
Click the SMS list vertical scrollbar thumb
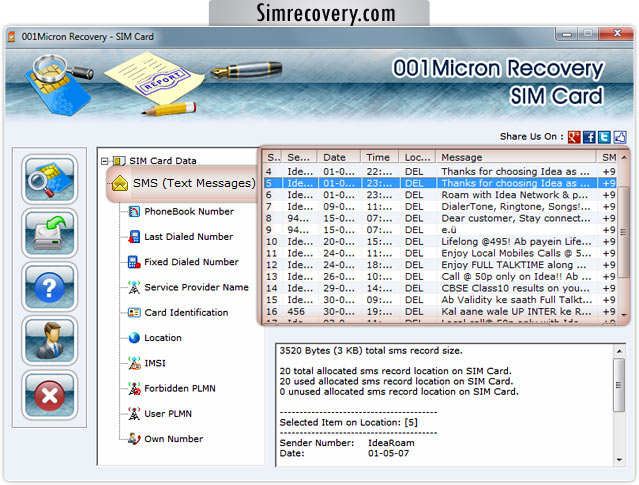pyautogui.click(x=624, y=232)
